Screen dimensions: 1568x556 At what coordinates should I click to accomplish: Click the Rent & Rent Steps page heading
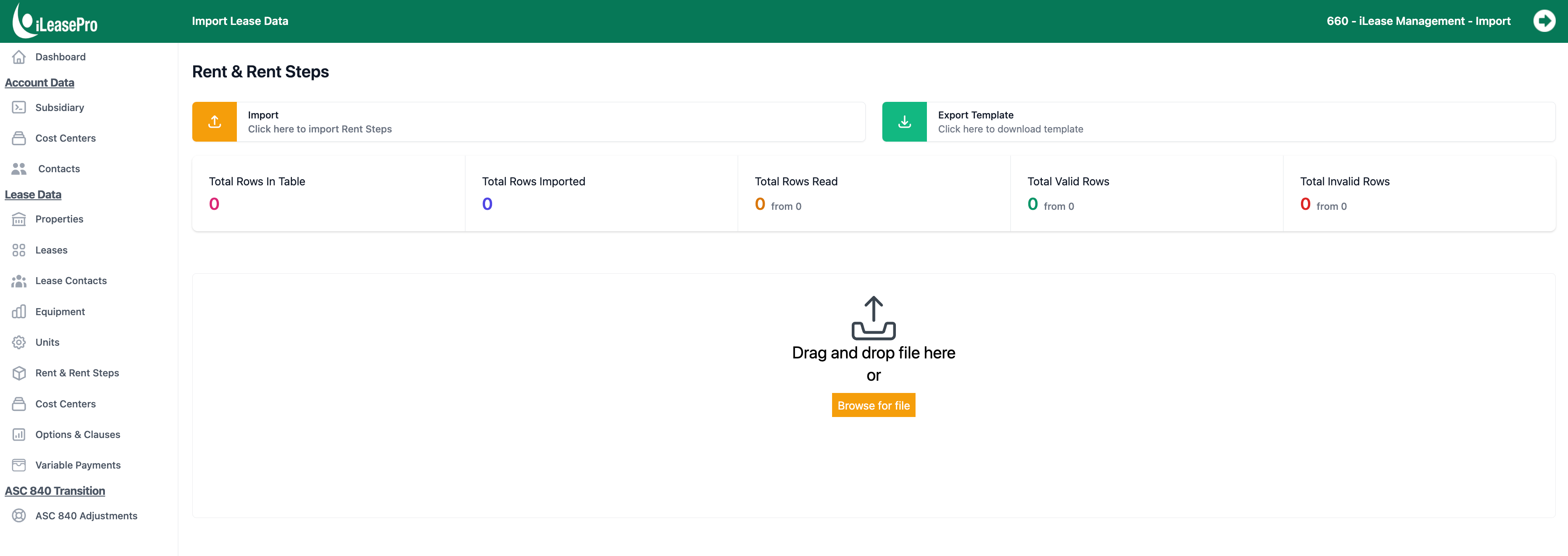(260, 72)
